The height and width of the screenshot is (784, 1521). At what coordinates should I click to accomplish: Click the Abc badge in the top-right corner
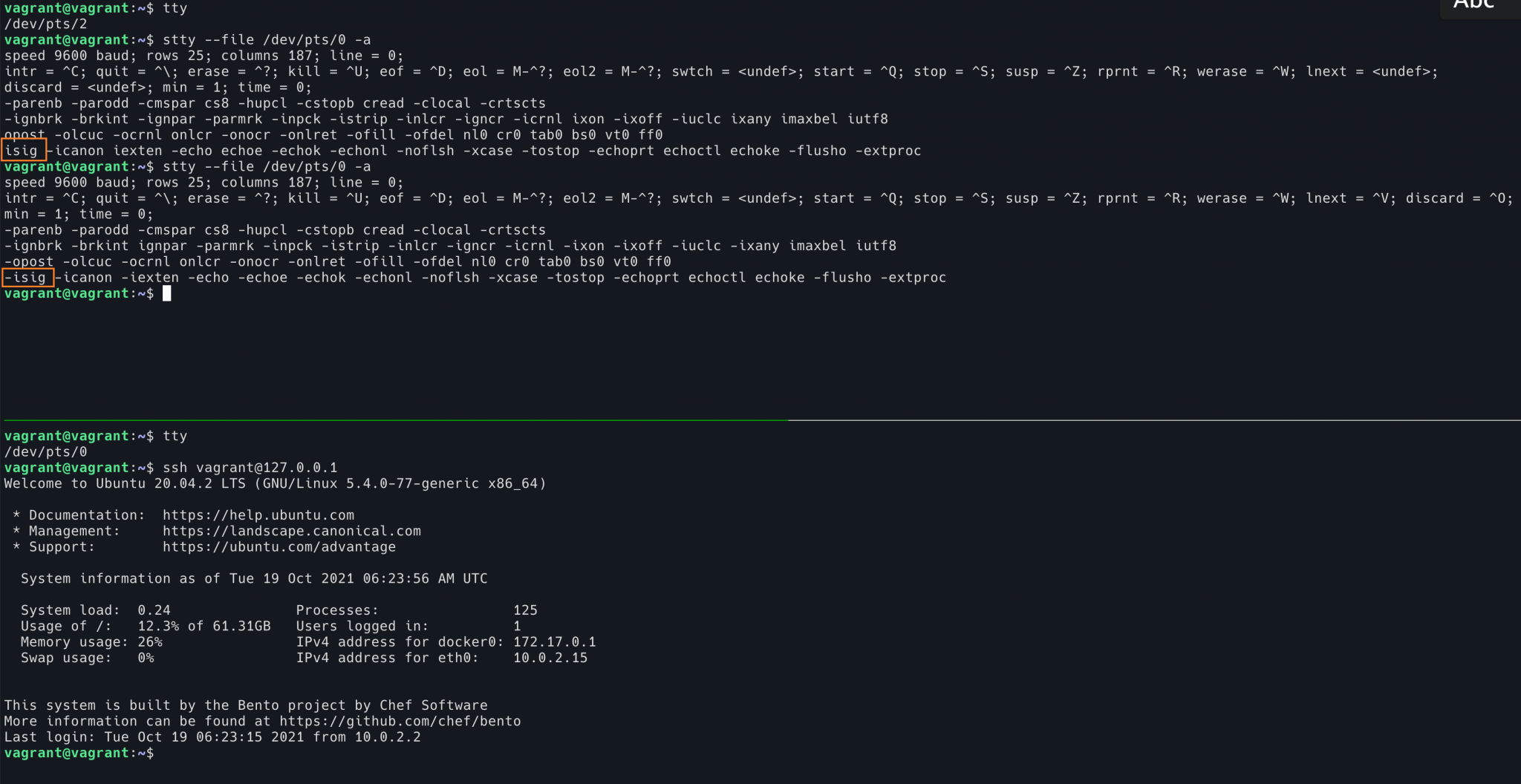tap(1474, 6)
